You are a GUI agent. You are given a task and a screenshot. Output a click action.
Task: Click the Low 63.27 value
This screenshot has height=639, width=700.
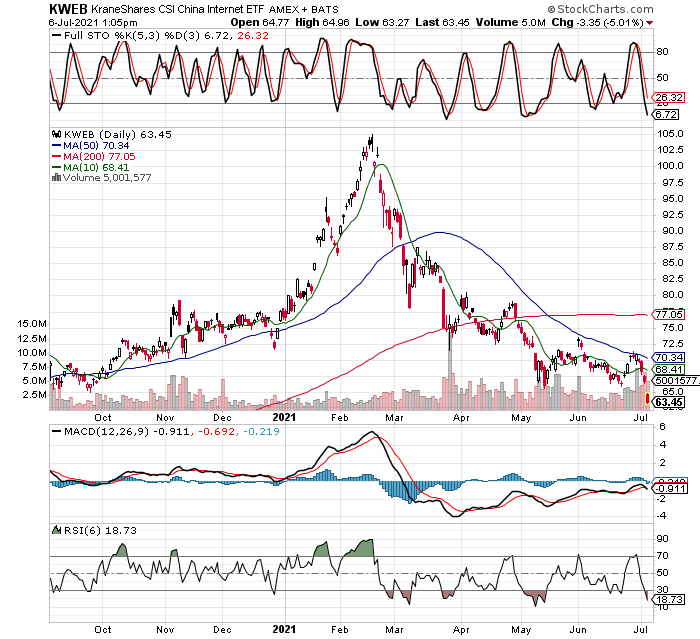[382, 22]
